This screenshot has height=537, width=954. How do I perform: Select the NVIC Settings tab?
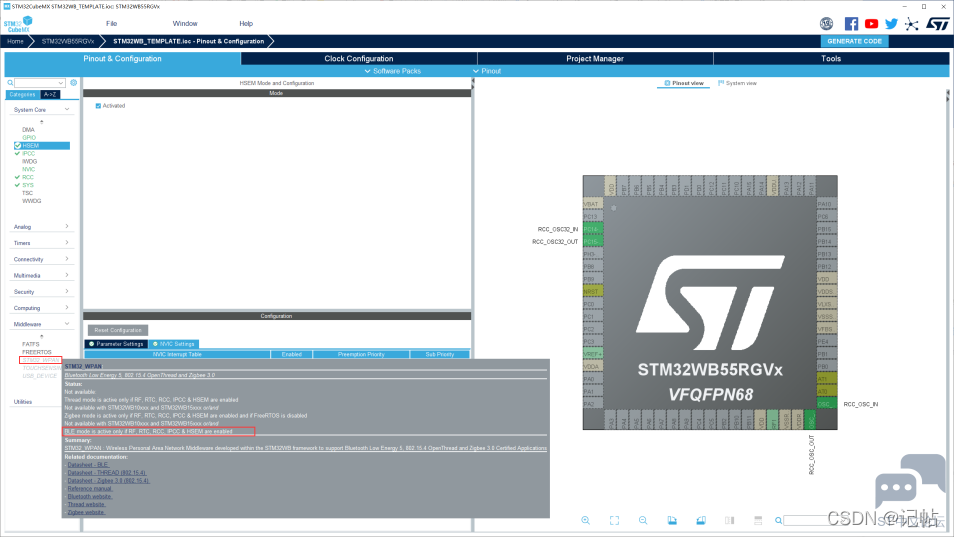coord(173,344)
